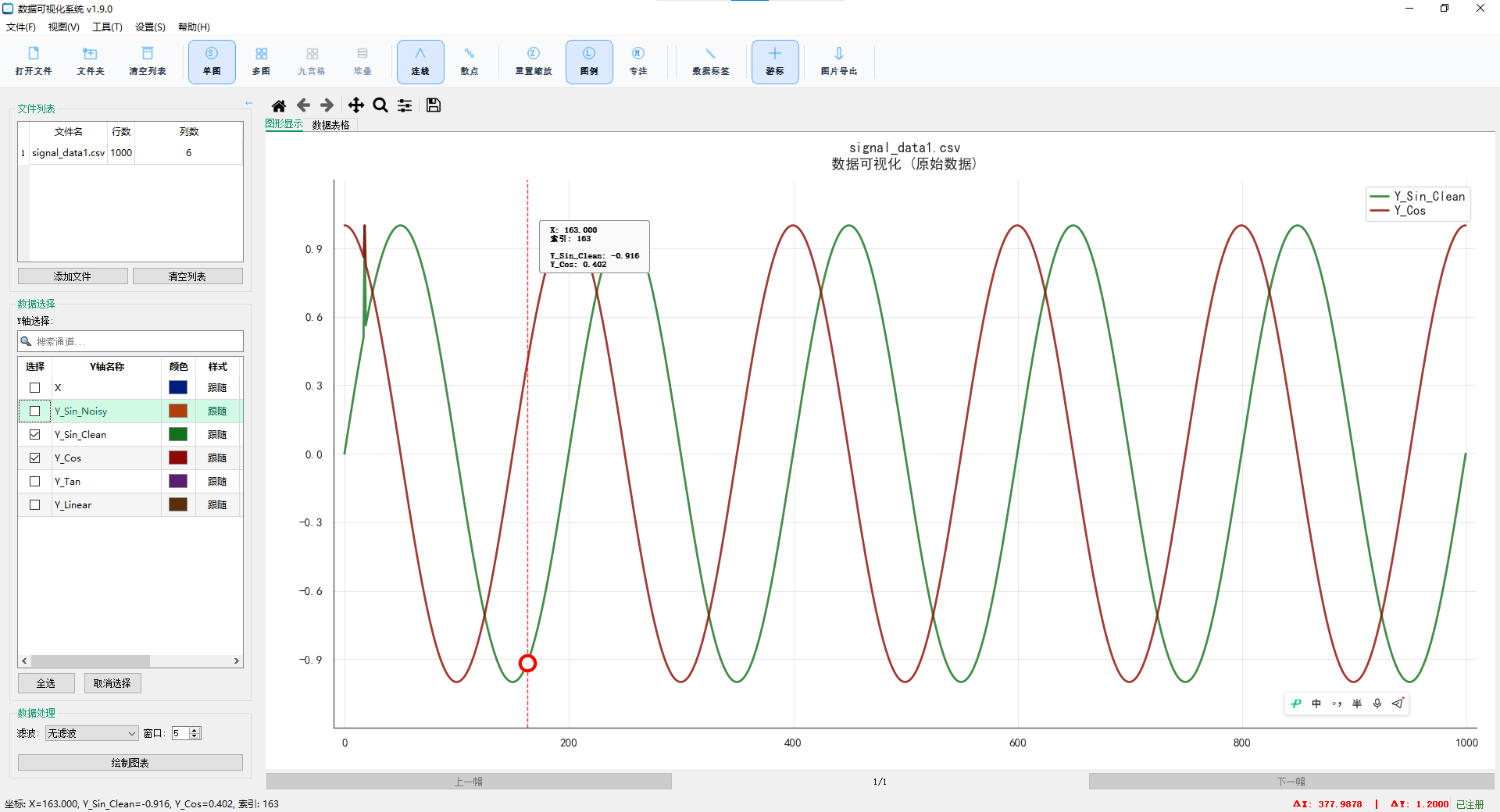The height and width of the screenshot is (812, 1500).
Task: Click the 全选 select all button
Action: click(46, 683)
